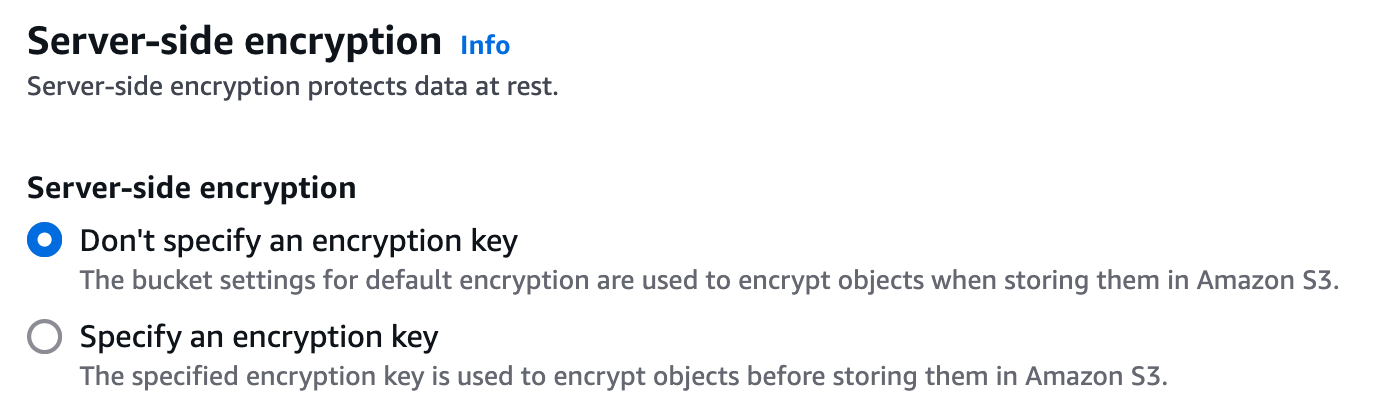Choose the "Specify an encryption key" radio button
The height and width of the screenshot is (418, 1386).
44,337
